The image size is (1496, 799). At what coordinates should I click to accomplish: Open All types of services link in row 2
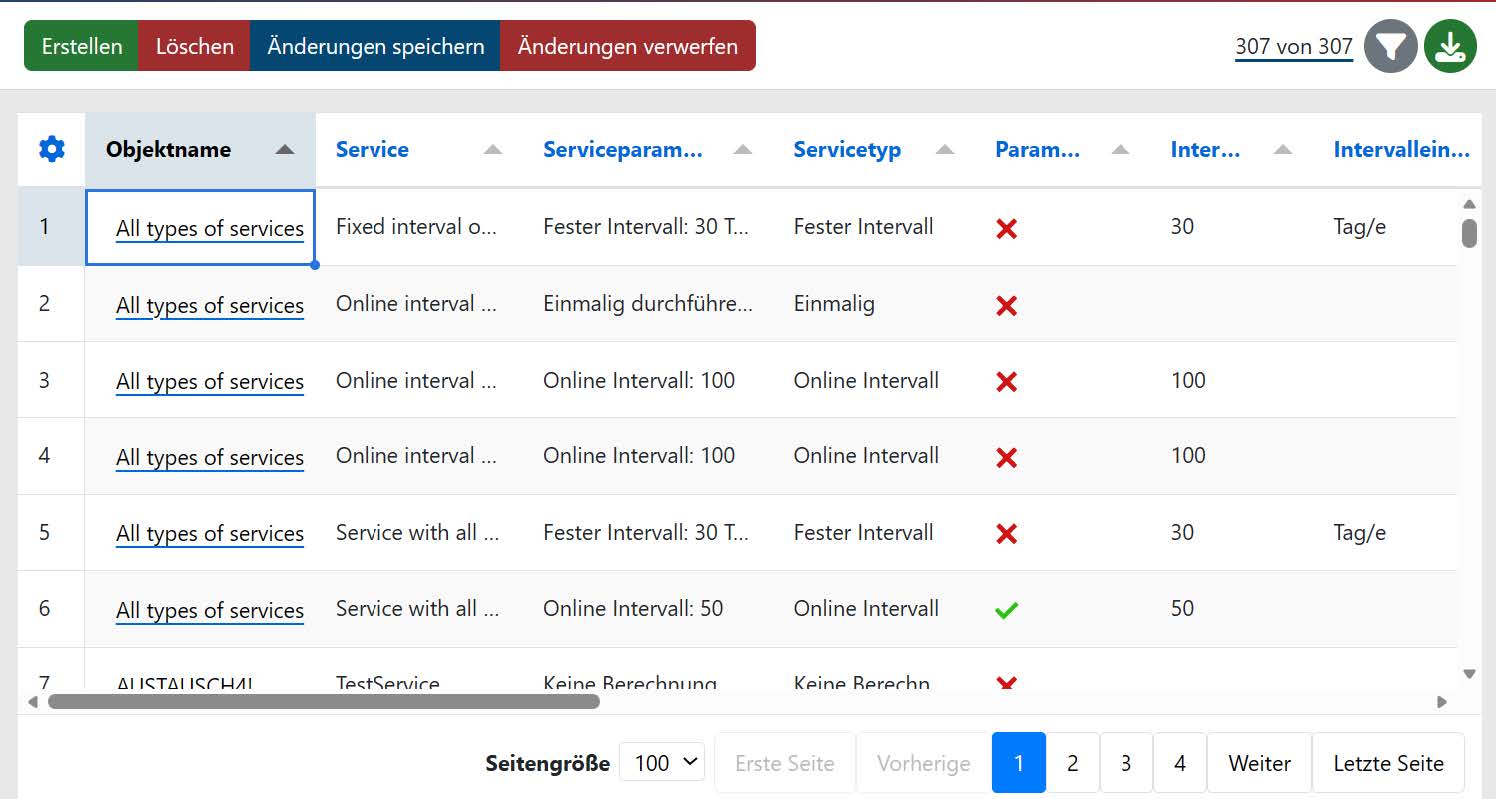210,306
